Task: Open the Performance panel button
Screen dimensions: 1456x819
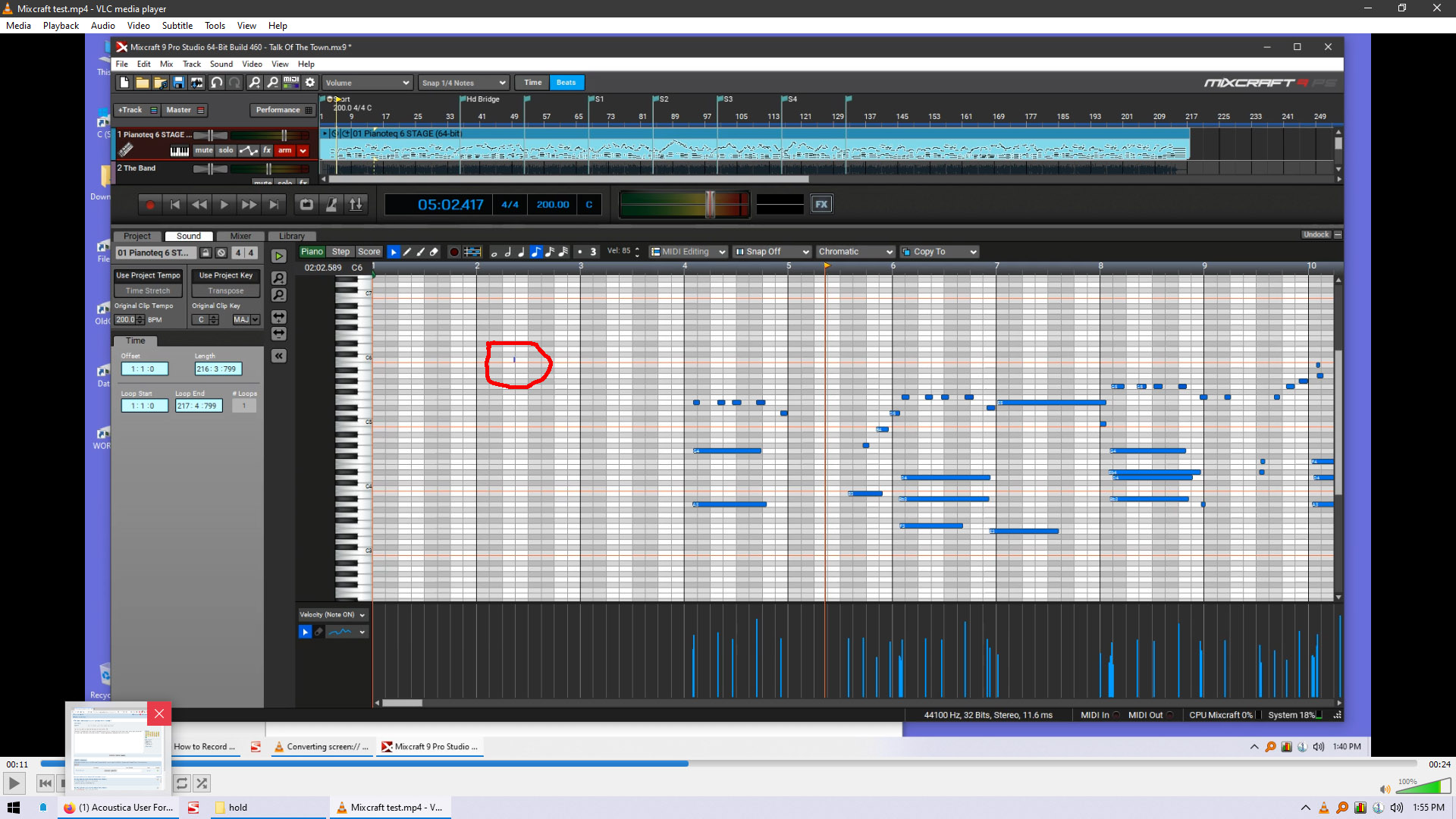Action: click(x=283, y=110)
